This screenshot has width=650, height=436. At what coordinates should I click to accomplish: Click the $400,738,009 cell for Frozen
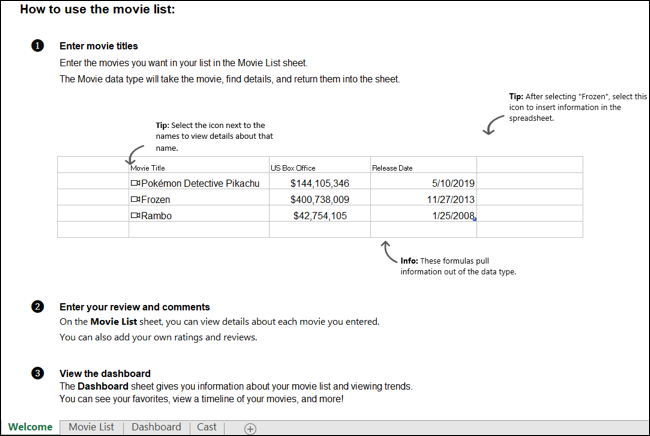point(319,200)
